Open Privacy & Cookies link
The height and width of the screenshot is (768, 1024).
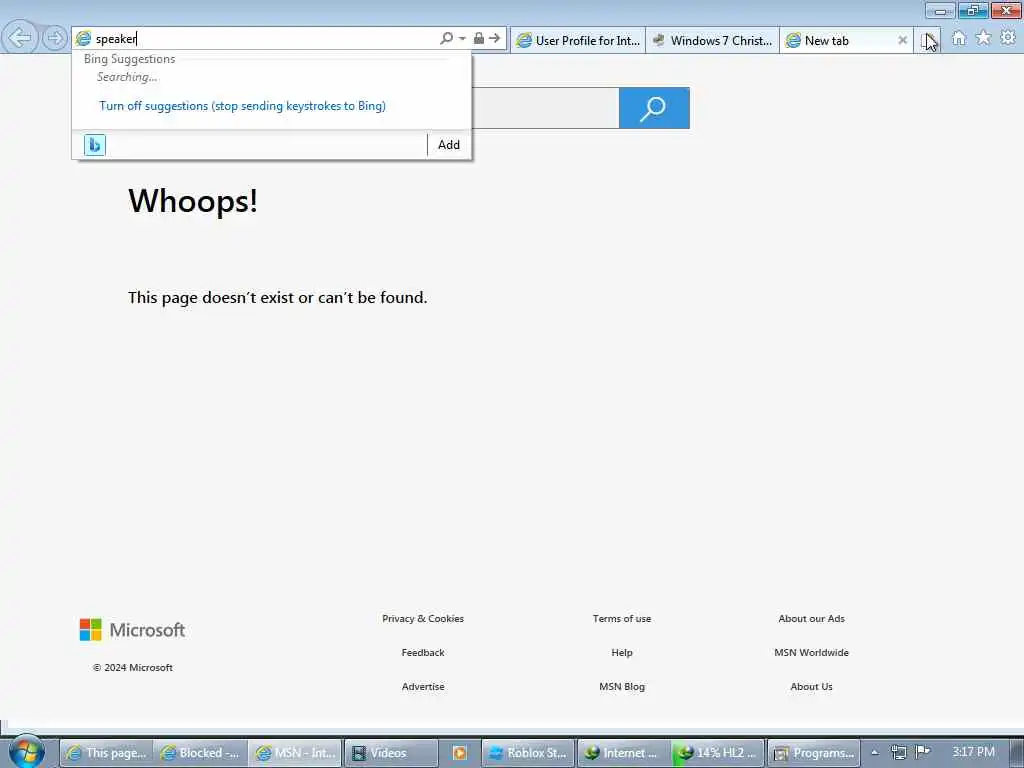pyautogui.click(x=423, y=618)
